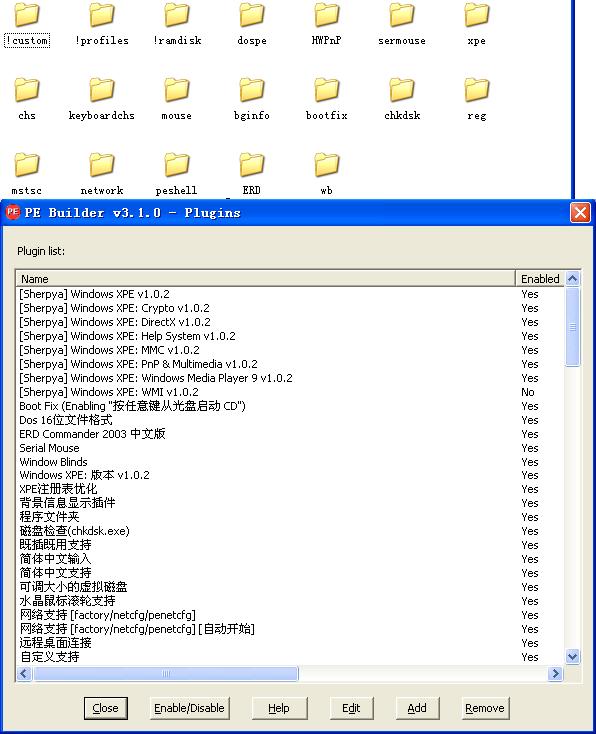The height and width of the screenshot is (734, 596).
Task: Select "XPE注册表优化" plugin row
Action: coord(290,489)
